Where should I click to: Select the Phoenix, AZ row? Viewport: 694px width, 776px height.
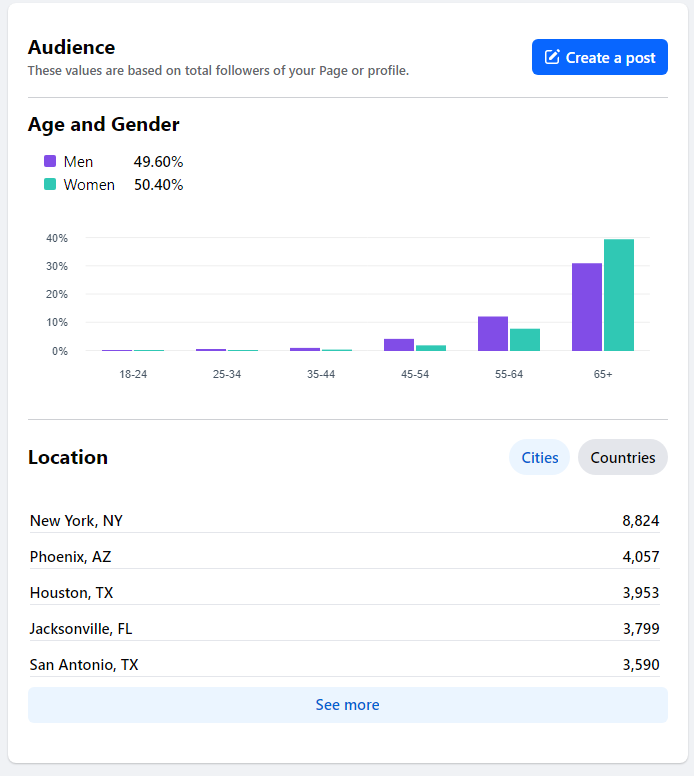tap(344, 557)
